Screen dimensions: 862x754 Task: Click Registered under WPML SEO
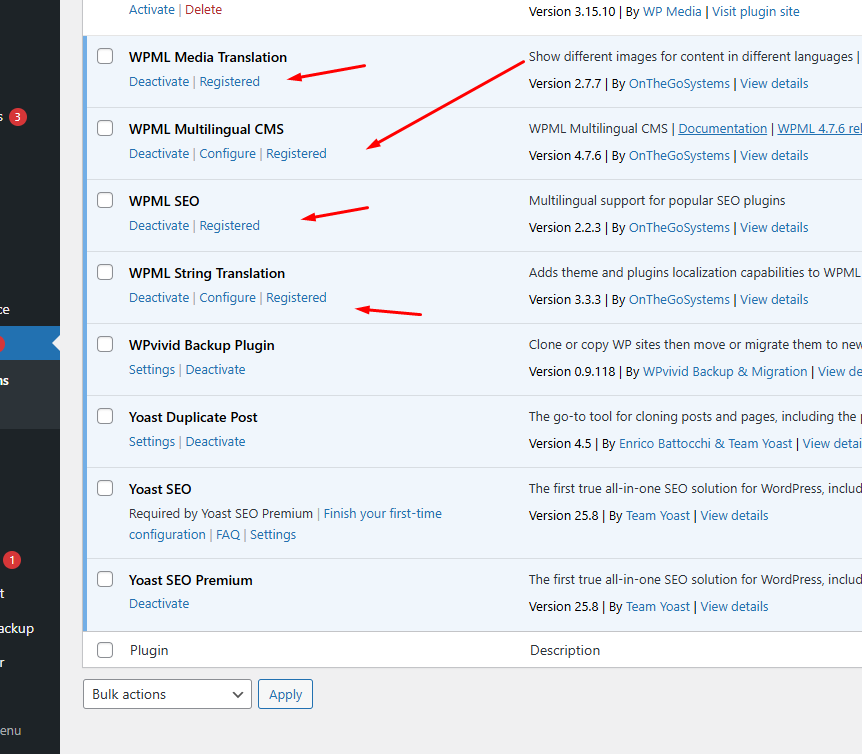[x=229, y=225]
